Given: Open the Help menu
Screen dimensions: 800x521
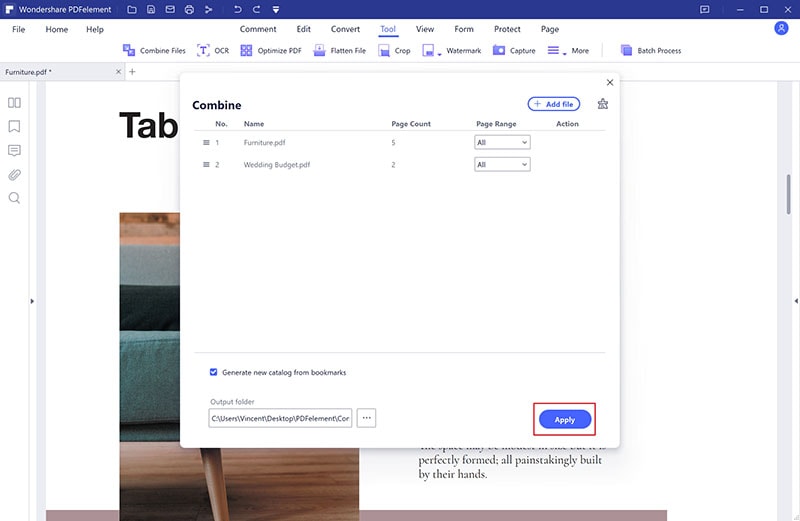Looking at the screenshot, I should [95, 29].
